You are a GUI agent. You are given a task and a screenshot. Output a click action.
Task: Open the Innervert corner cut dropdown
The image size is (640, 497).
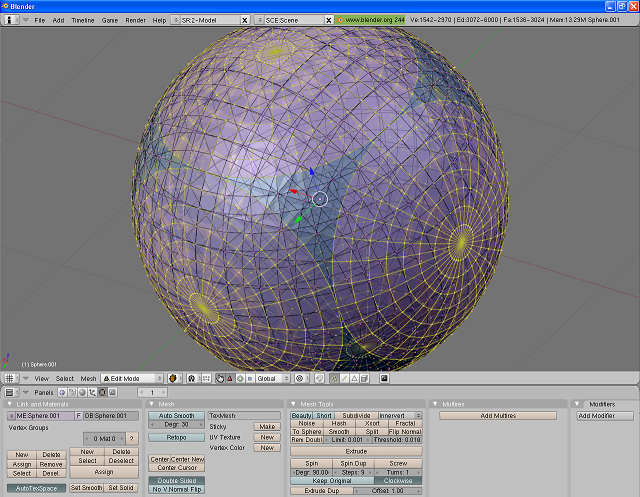[x=400, y=415]
